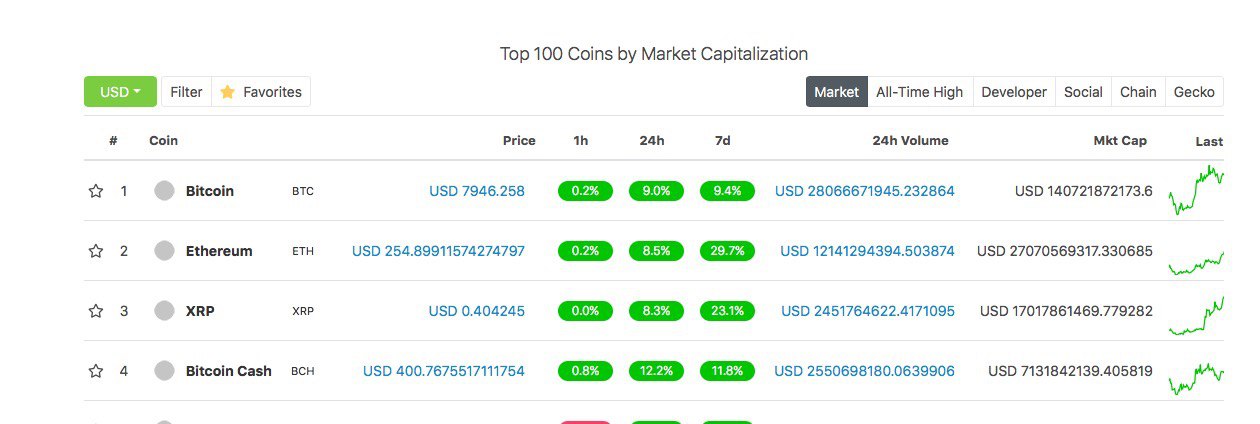Open Bitcoin's 7-day sparkline chart
The height and width of the screenshot is (424, 1260).
click(1196, 190)
